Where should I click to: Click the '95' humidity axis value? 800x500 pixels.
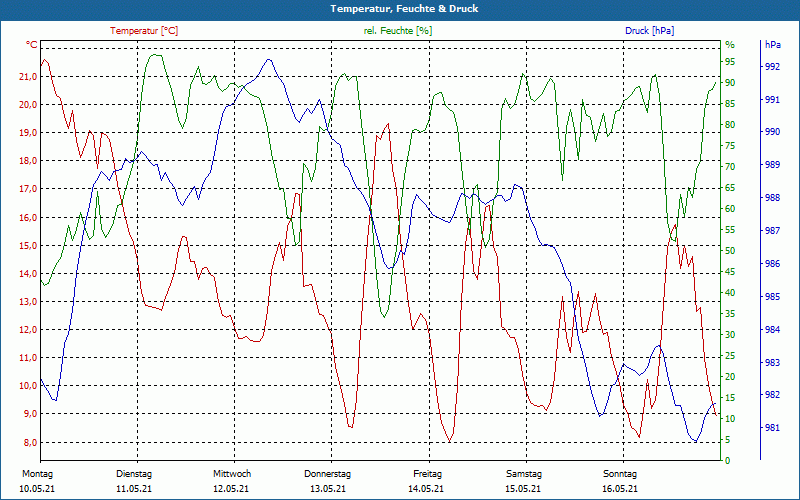(730, 62)
